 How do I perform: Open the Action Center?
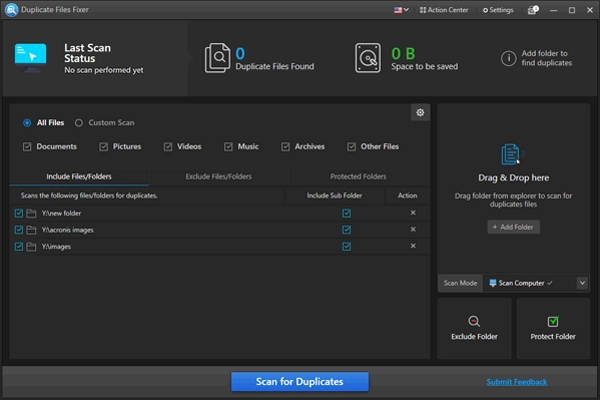(444, 10)
